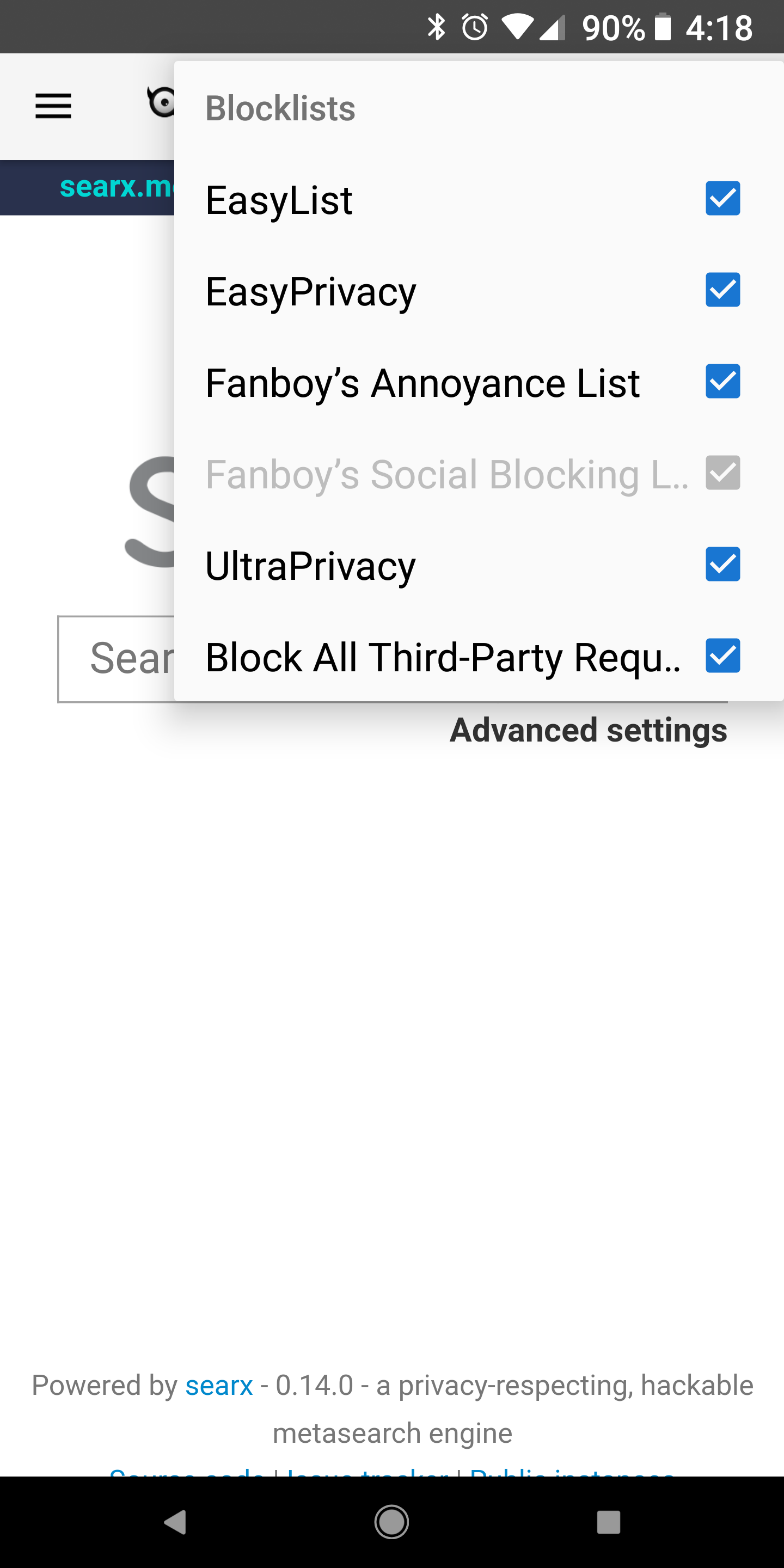Open recent apps with square button
This screenshot has height=1568, width=784.
point(608,1522)
